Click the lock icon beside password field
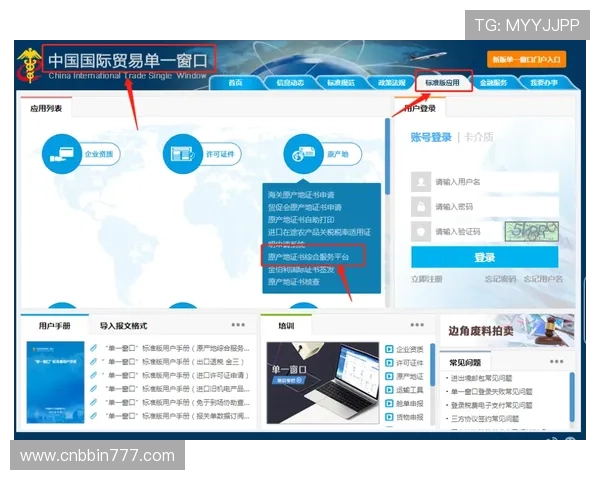The width and height of the screenshot is (600, 480). point(421,207)
